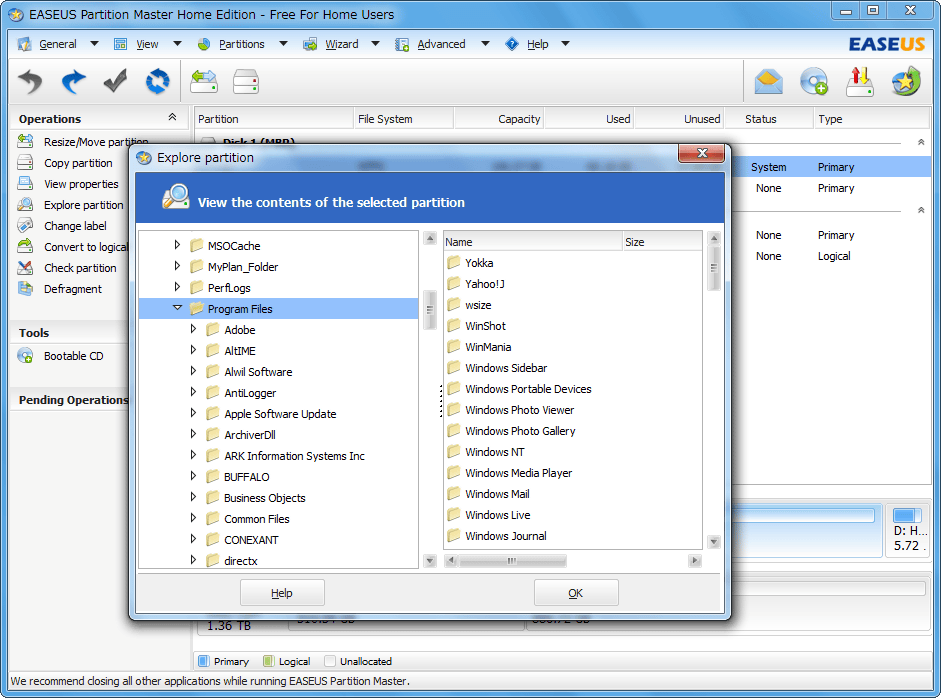Click folder tree scrollbar down arrow
Screen dimensions: 941x698
point(430,561)
